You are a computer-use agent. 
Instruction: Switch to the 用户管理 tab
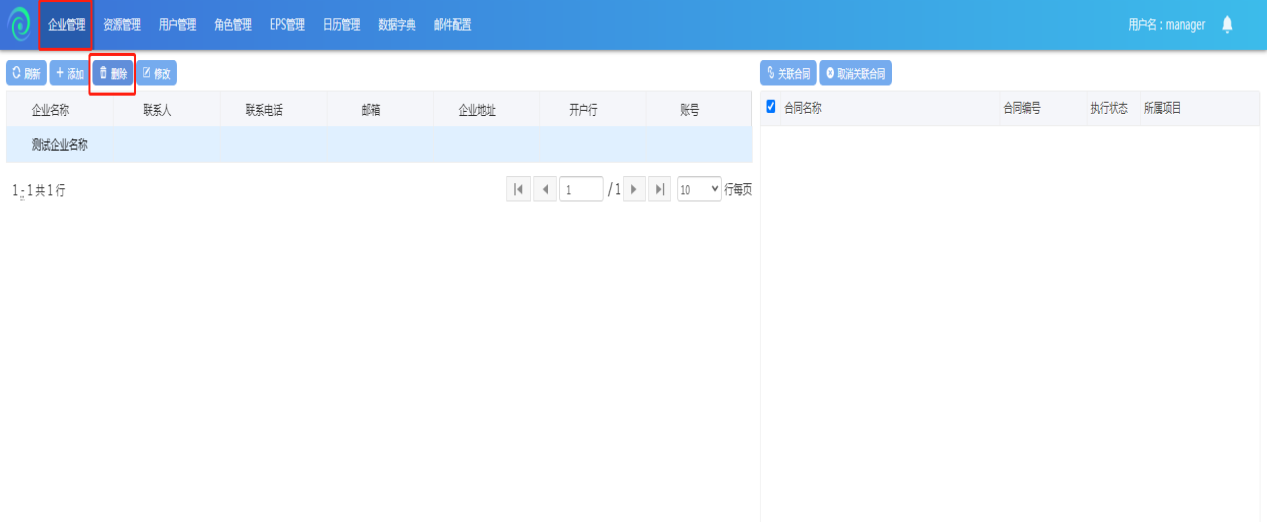tap(177, 25)
